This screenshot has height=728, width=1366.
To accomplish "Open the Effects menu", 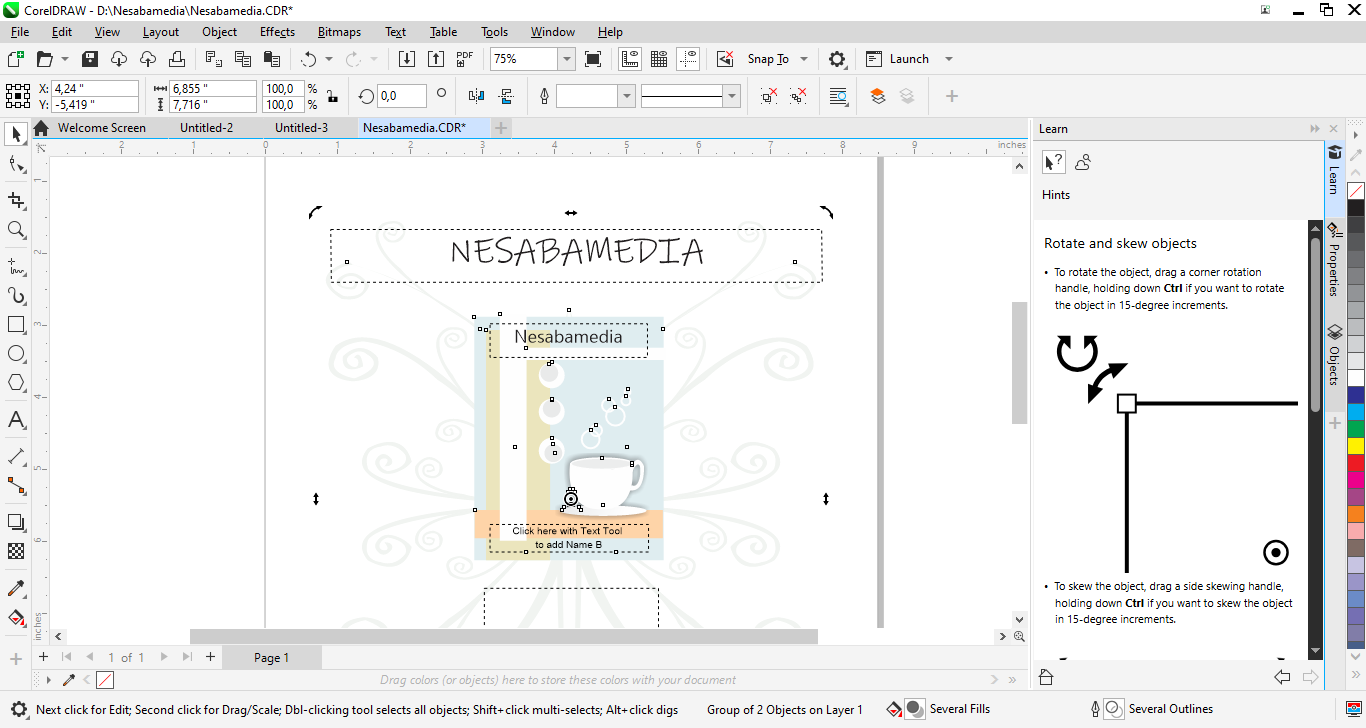I will pos(277,32).
